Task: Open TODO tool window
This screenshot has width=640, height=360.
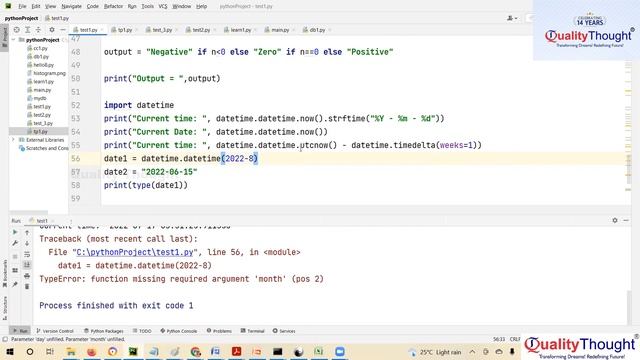Action: [x=142, y=331]
